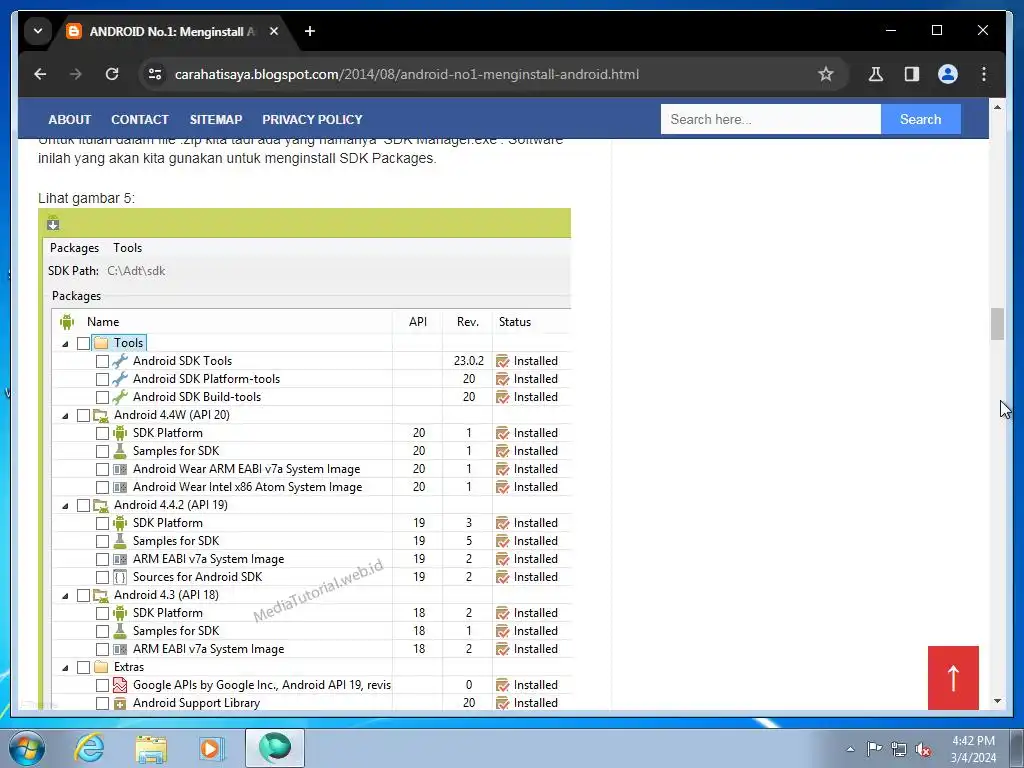Collapse the Android 4.3 (API 18) group
Image resolution: width=1024 pixels, height=768 pixels.
[x=65, y=596]
